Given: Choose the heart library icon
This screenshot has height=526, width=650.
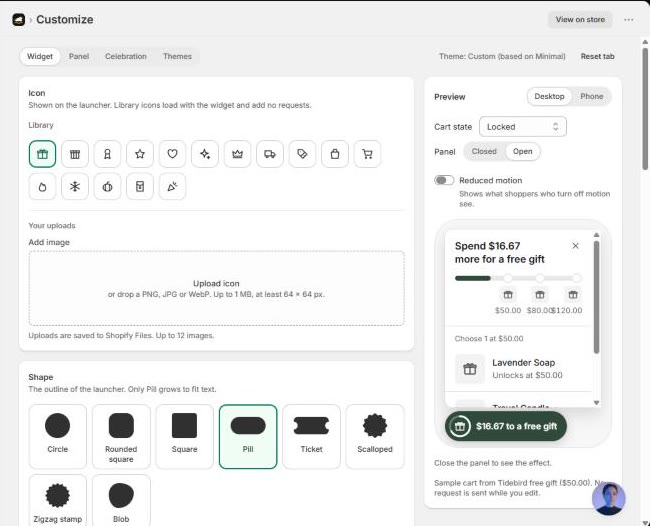Looking at the screenshot, I should pyautogui.click(x=172, y=154).
